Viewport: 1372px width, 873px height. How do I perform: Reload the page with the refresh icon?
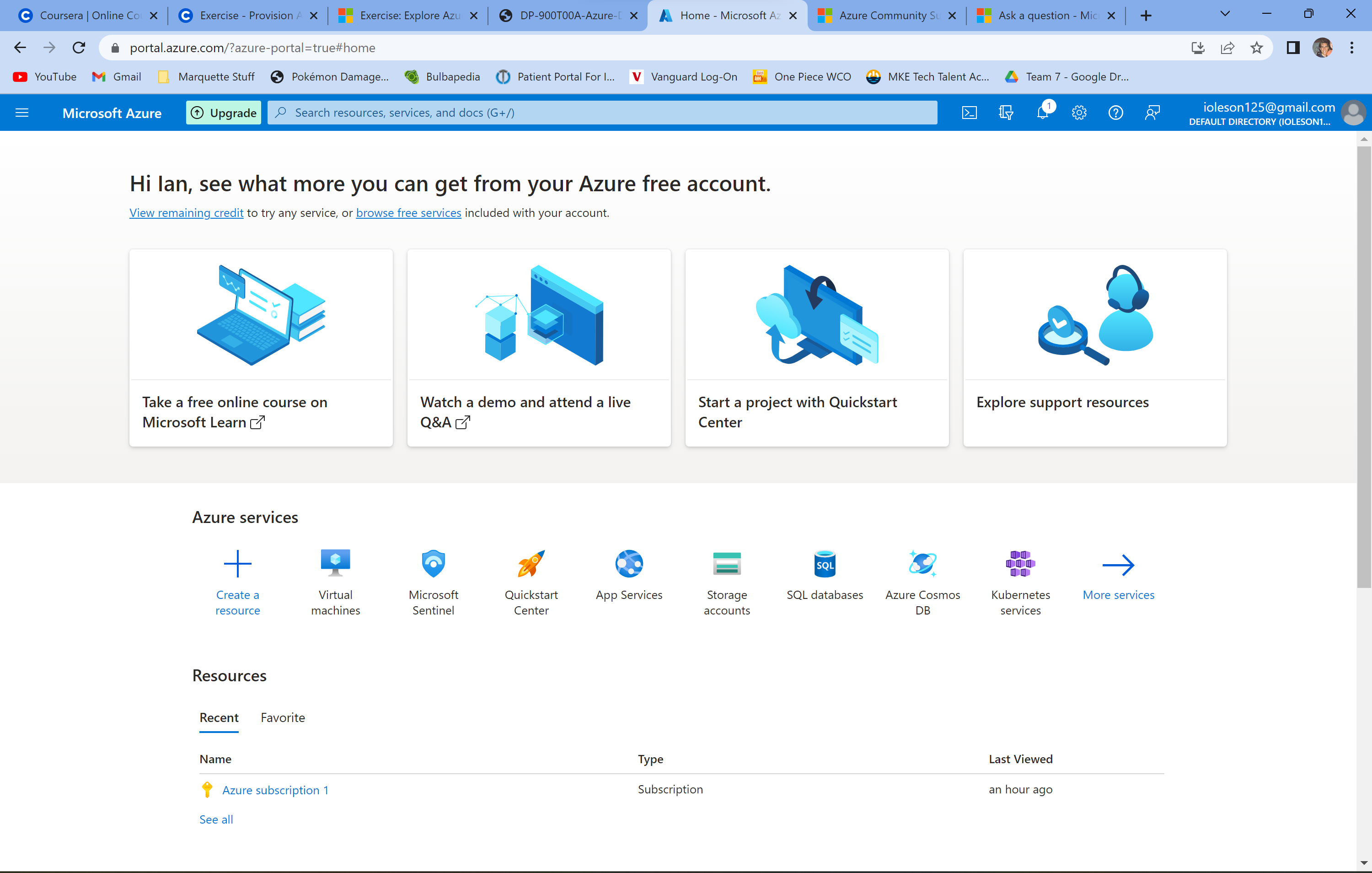79,47
